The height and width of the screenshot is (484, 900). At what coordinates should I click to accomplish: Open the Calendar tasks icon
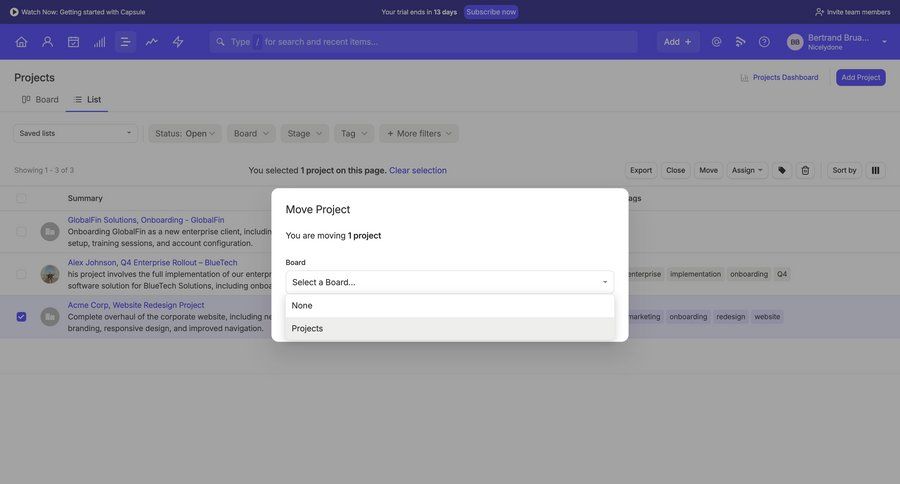pyautogui.click(x=73, y=42)
